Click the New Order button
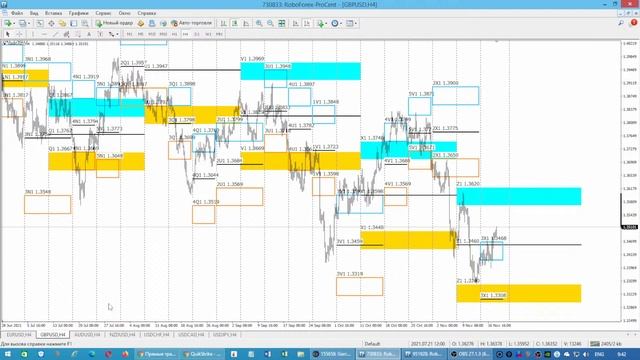The height and width of the screenshot is (360, 640). 114,23
